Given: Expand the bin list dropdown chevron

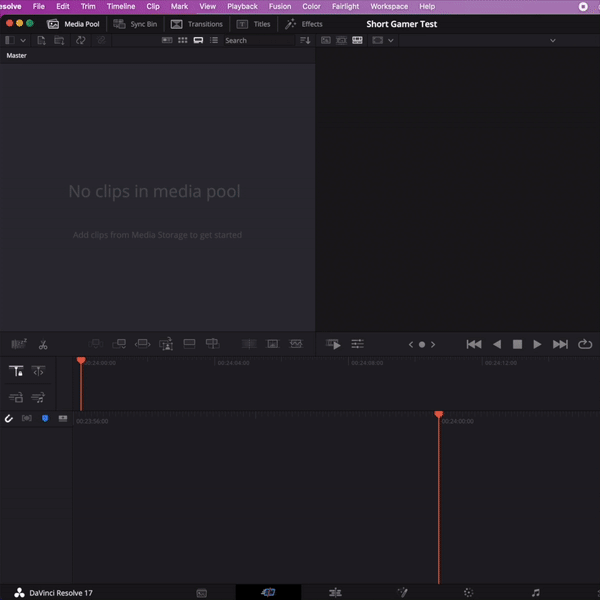Looking at the screenshot, I should click(x=23, y=40).
